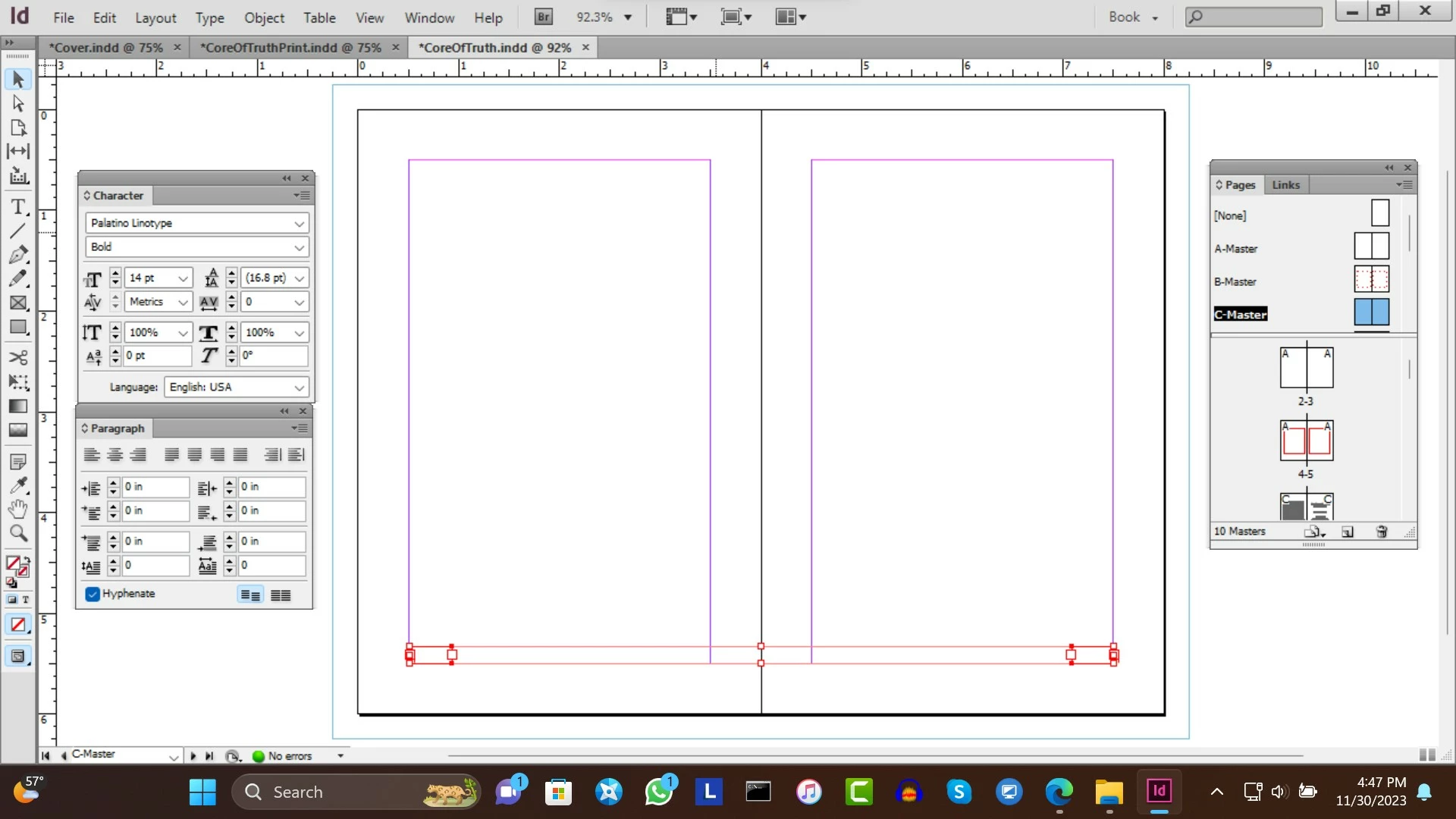Select the Scissors tool

tap(17, 357)
